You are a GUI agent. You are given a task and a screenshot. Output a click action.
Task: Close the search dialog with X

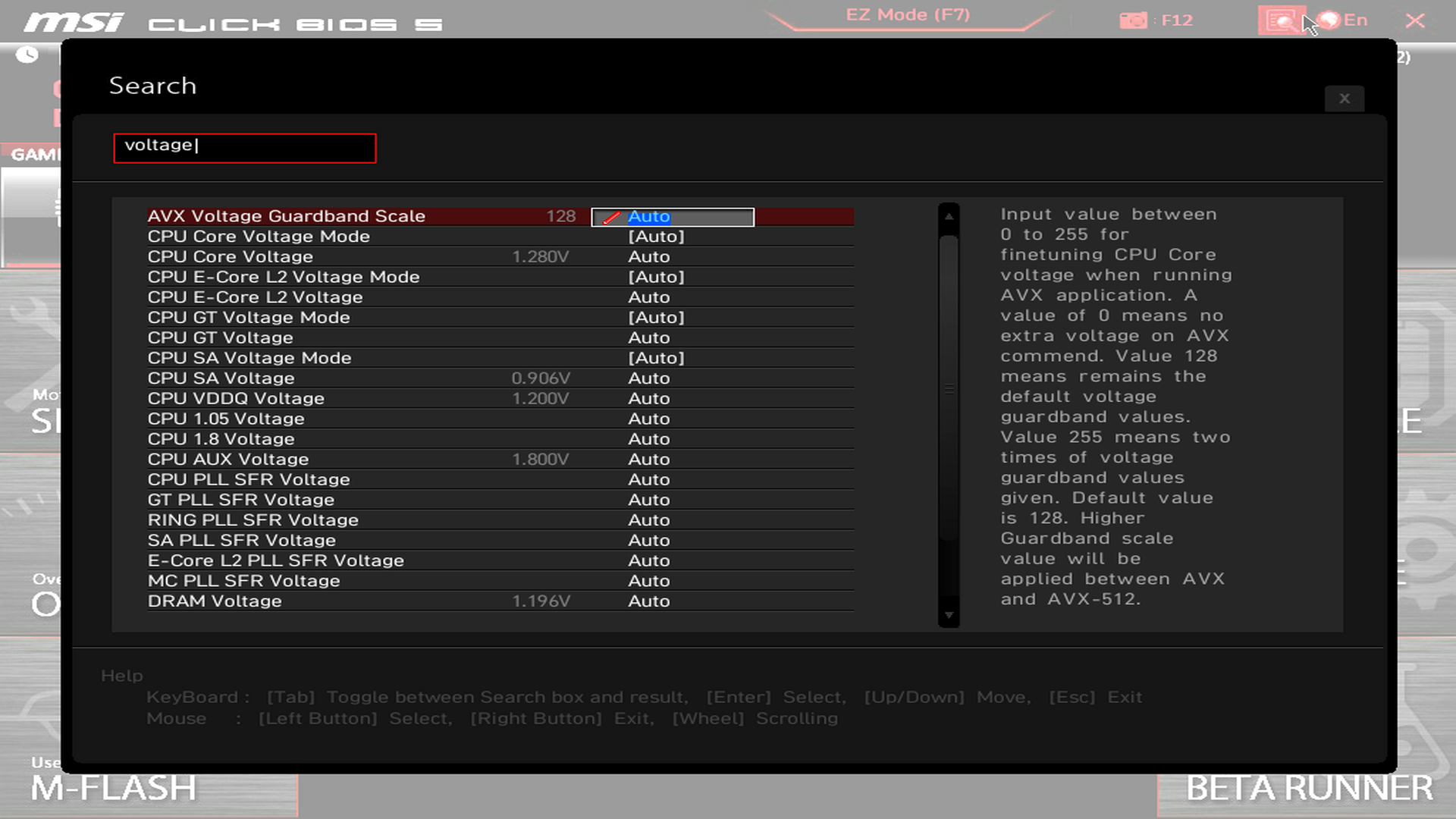pyautogui.click(x=1344, y=98)
